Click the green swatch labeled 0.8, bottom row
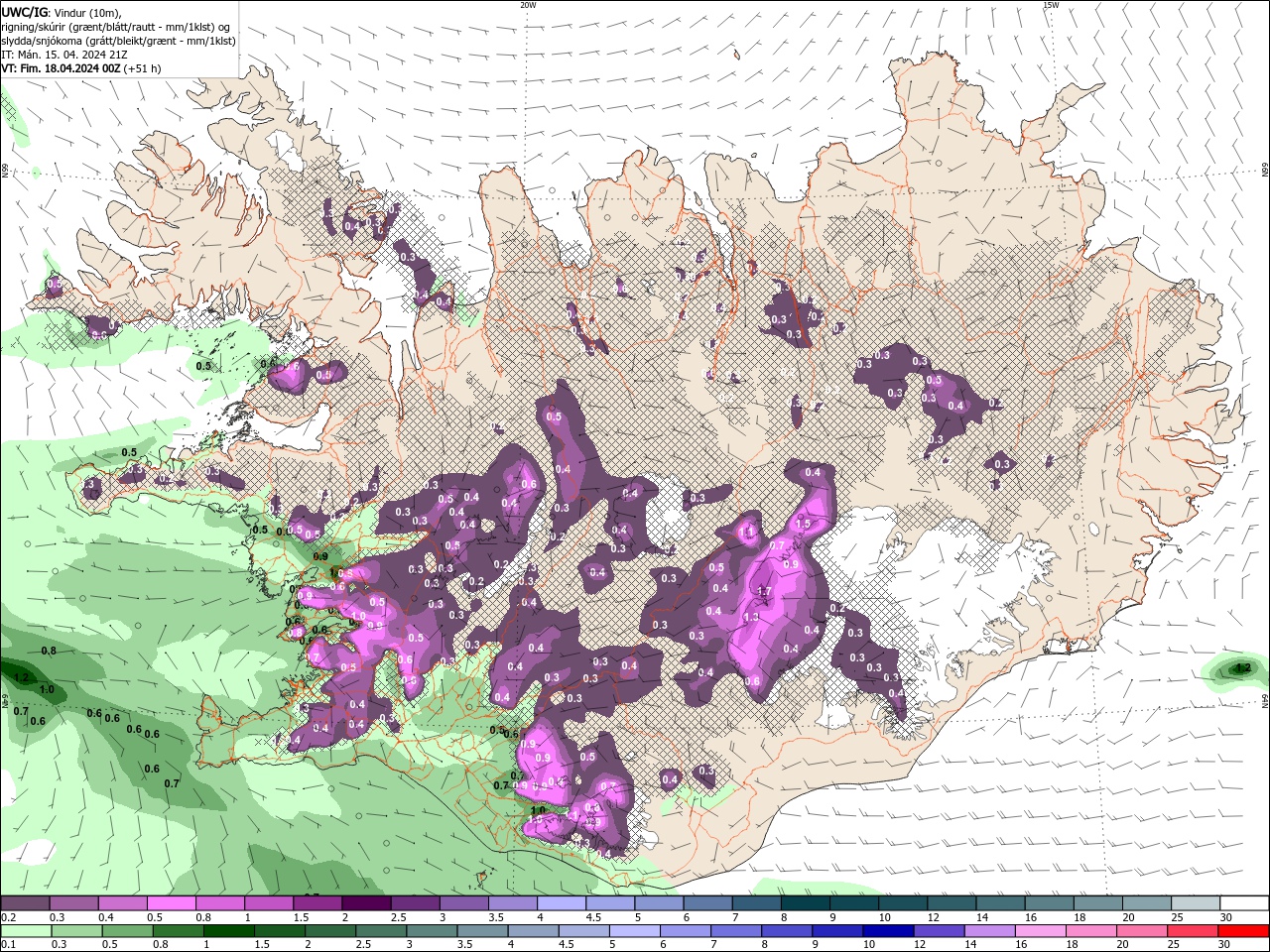Image resolution: width=1270 pixels, height=952 pixels. pyautogui.click(x=179, y=931)
